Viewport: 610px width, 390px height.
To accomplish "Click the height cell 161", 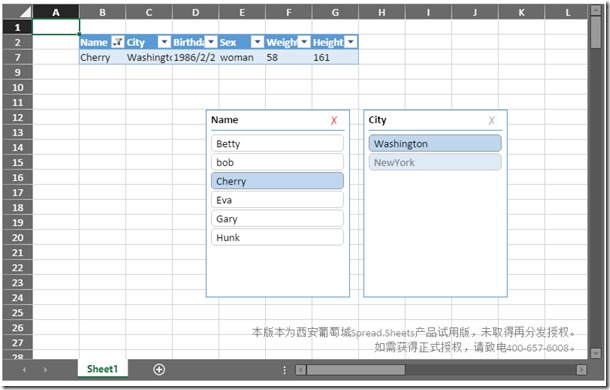I will tap(335, 57).
